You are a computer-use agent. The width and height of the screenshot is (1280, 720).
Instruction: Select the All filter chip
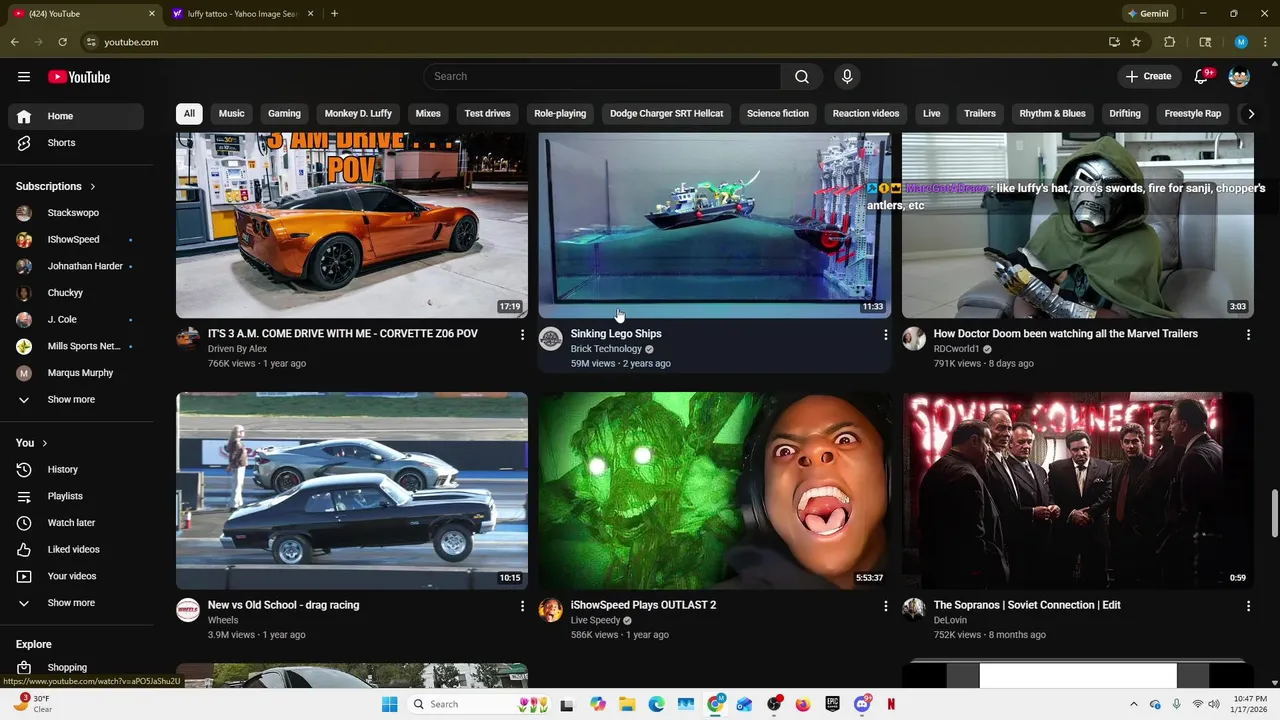pyautogui.click(x=189, y=113)
